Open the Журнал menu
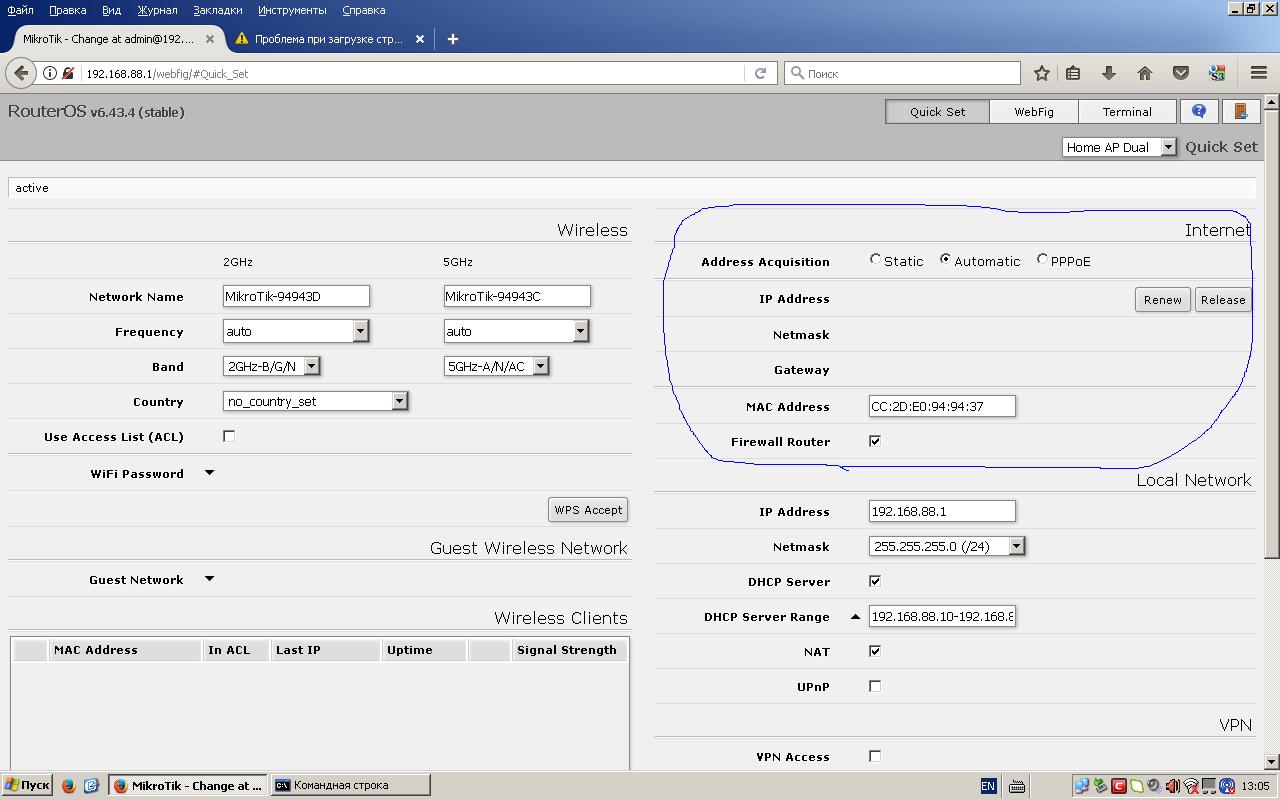The image size is (1280, 800). pos(157,10)
